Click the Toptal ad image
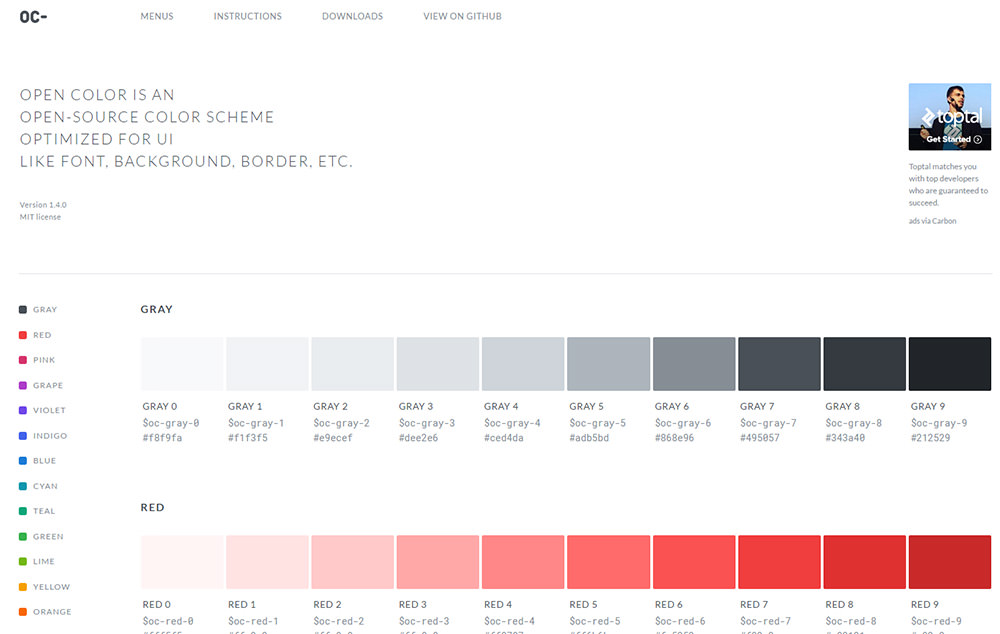Viewport: 1000px width, 634px height. [950, 117]
